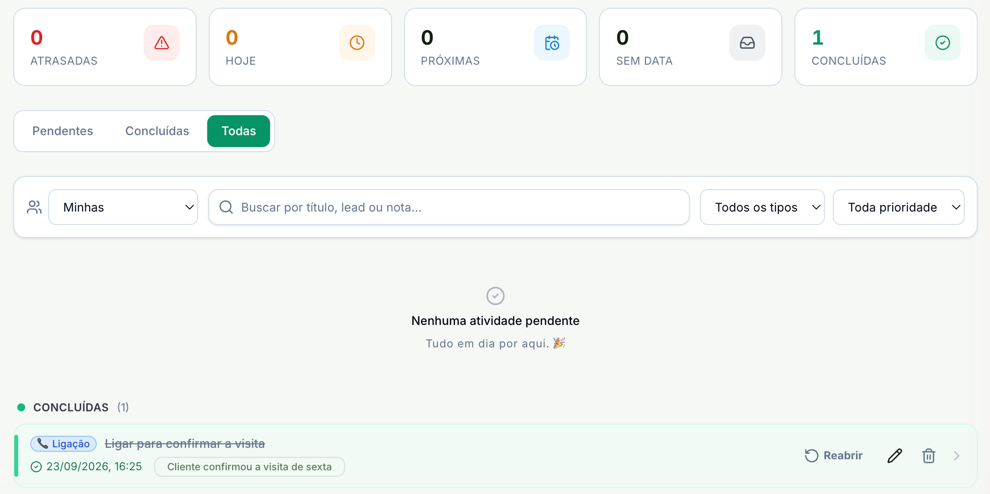Click the blue calendar icon on Próximas card
The image size is (990, 494).
(x=552, y=43)
